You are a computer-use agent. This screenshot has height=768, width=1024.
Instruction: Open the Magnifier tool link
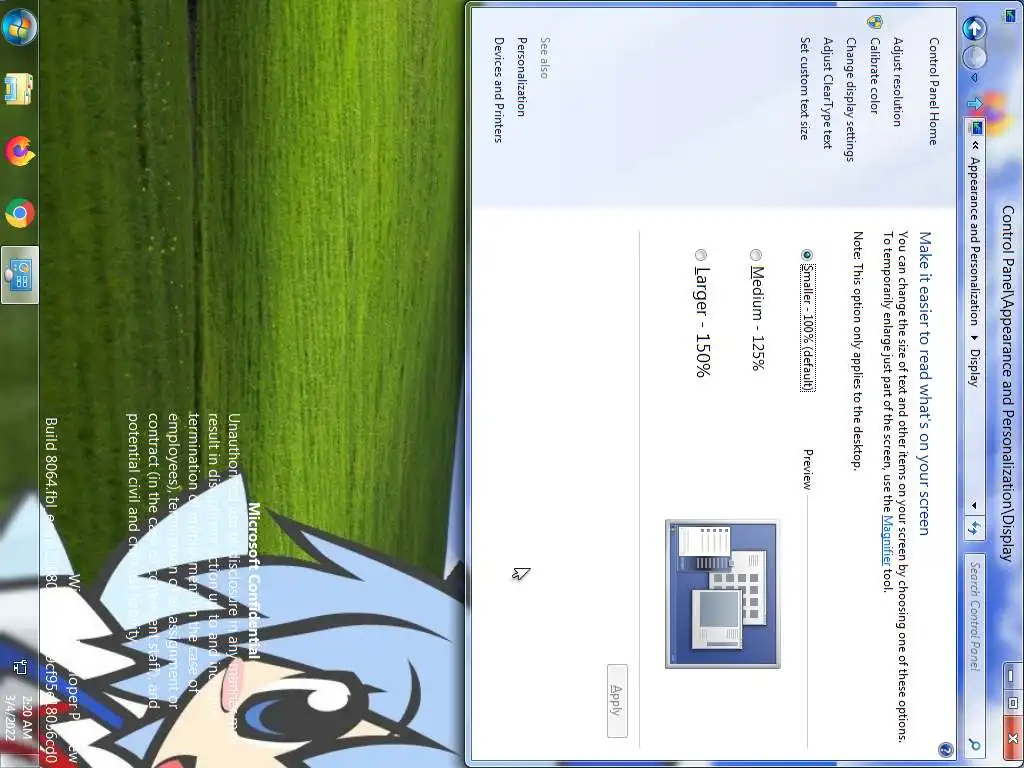[886, 540]
